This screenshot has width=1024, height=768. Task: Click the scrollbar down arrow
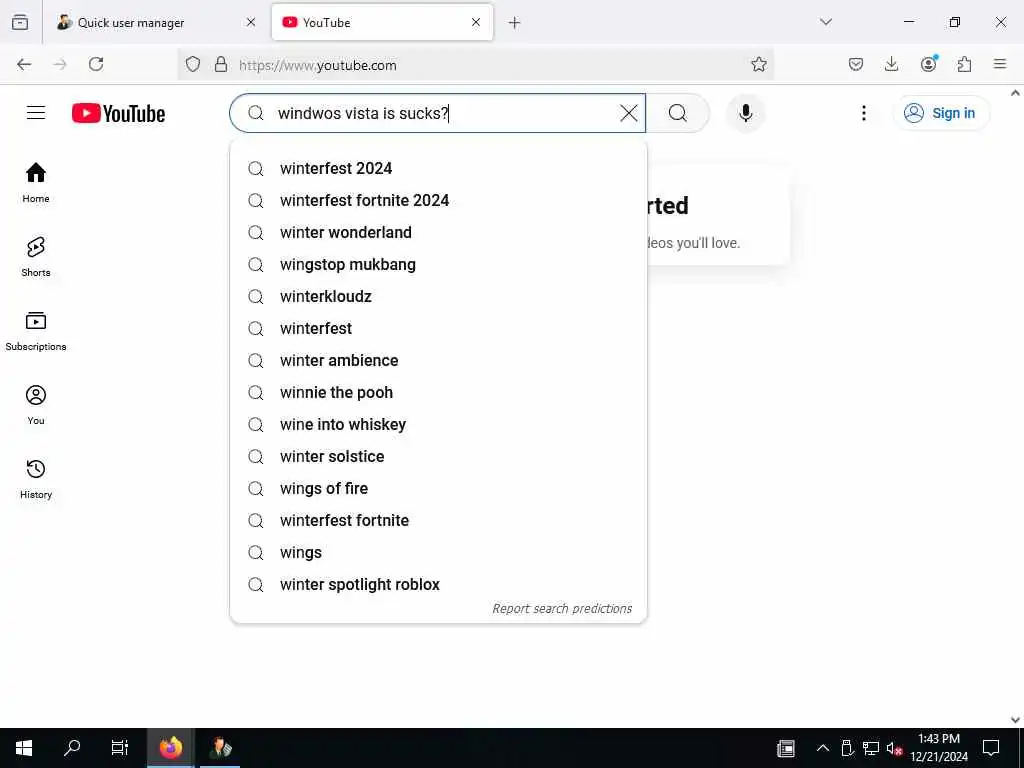pyautogui.click(x=1016, y=720)
